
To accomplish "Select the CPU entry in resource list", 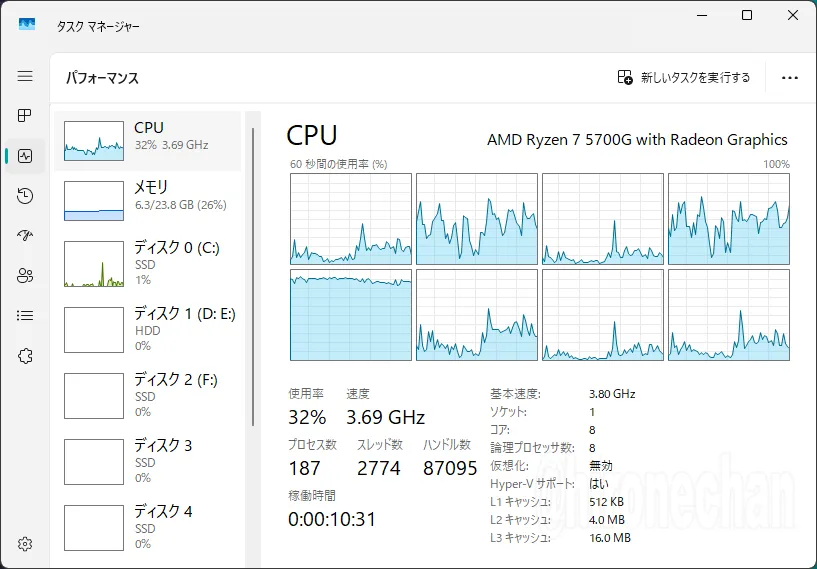I will point(147,141).
